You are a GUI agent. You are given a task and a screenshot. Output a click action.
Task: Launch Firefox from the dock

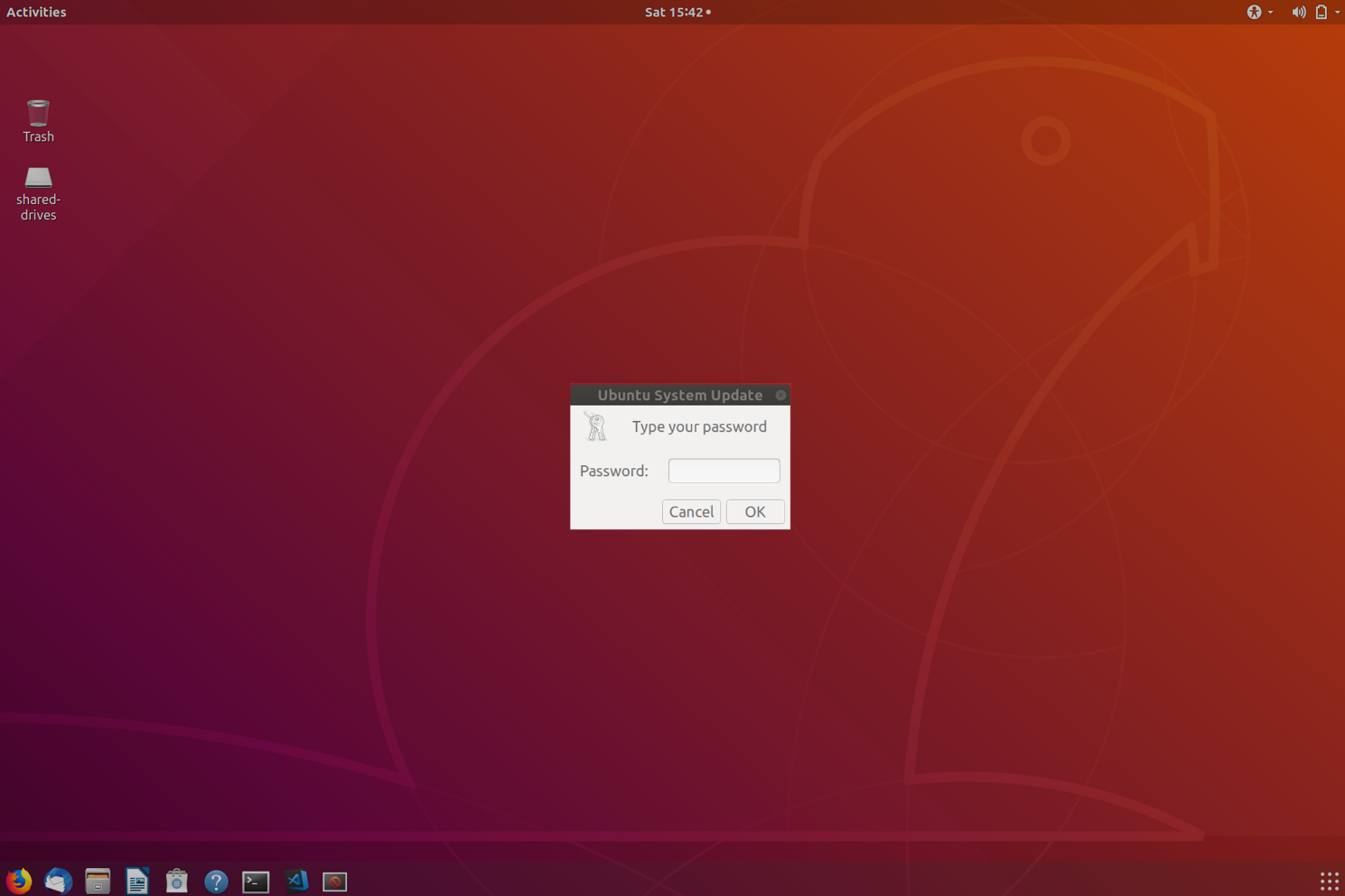point(19,881)
